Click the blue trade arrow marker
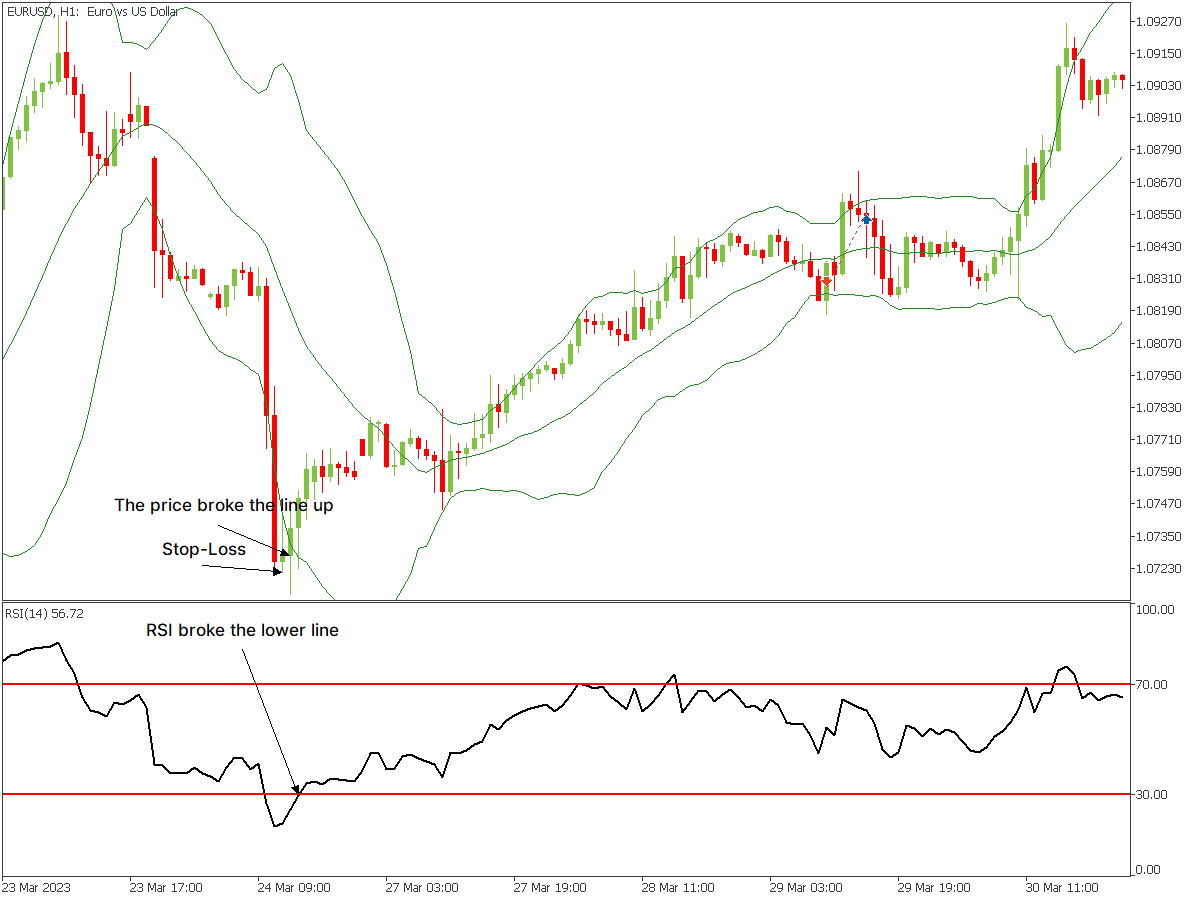 tap(867, 219)
